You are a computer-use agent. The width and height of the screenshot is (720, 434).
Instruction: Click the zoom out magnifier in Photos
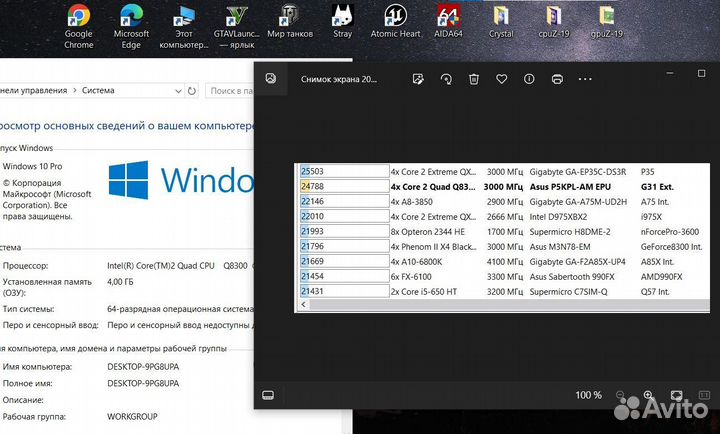coord(620,395)
